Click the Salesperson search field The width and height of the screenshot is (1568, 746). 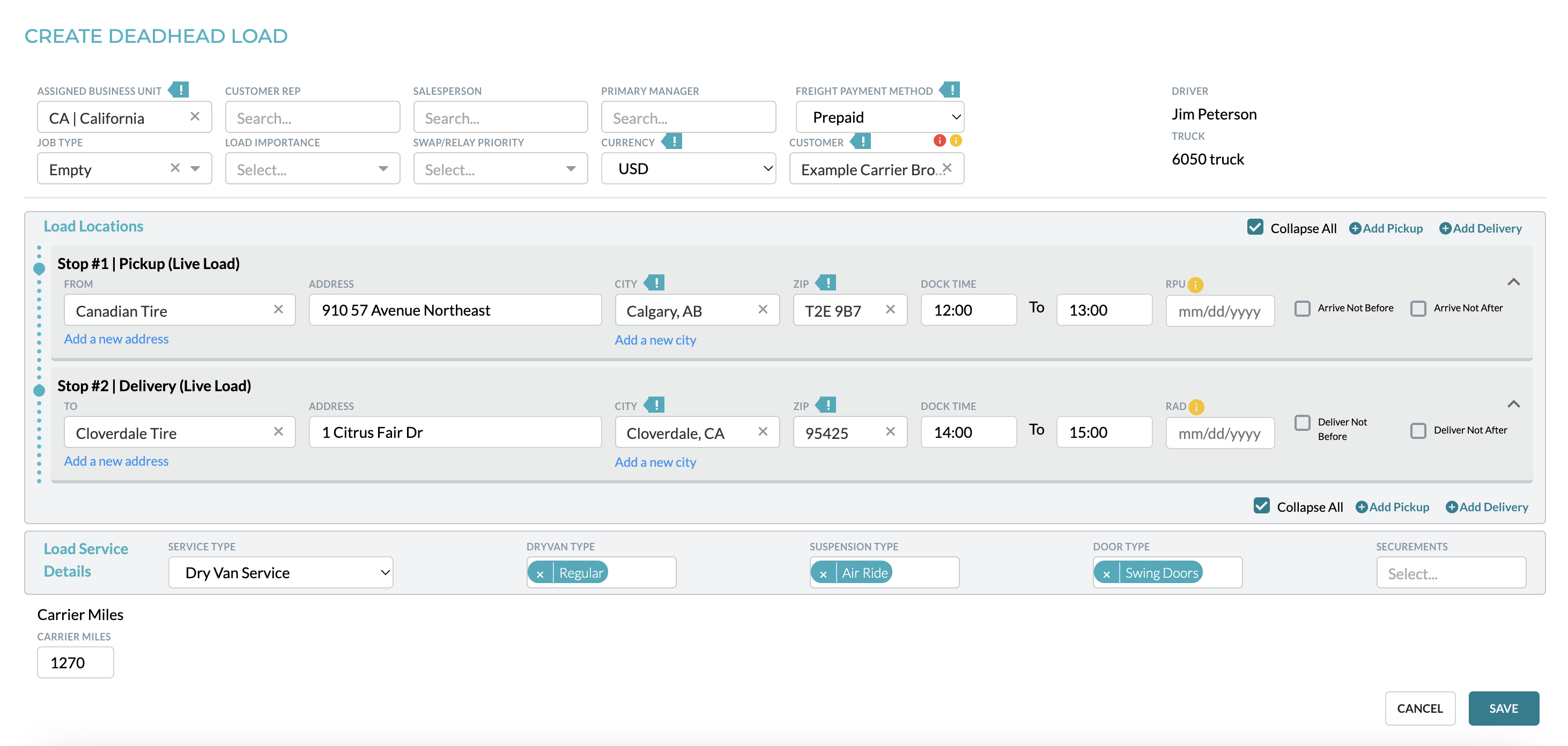[500, 117]
